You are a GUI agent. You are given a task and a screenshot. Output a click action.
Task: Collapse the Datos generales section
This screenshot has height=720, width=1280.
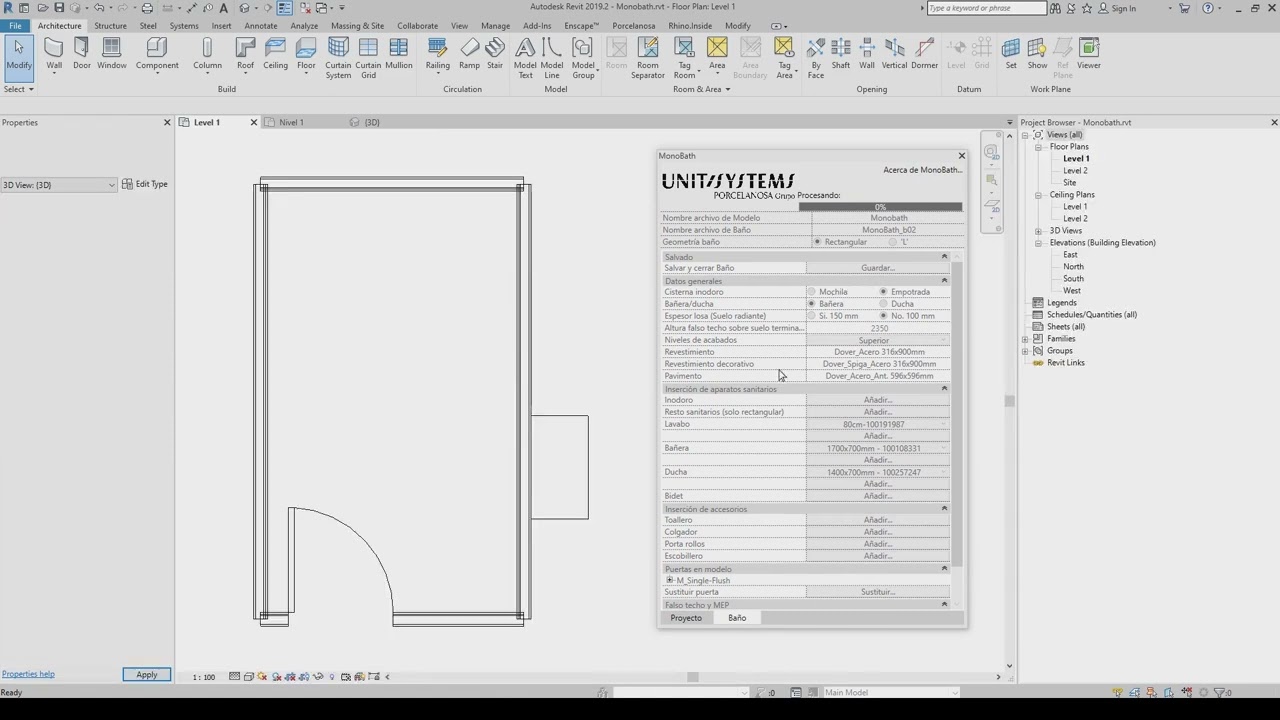944,281
